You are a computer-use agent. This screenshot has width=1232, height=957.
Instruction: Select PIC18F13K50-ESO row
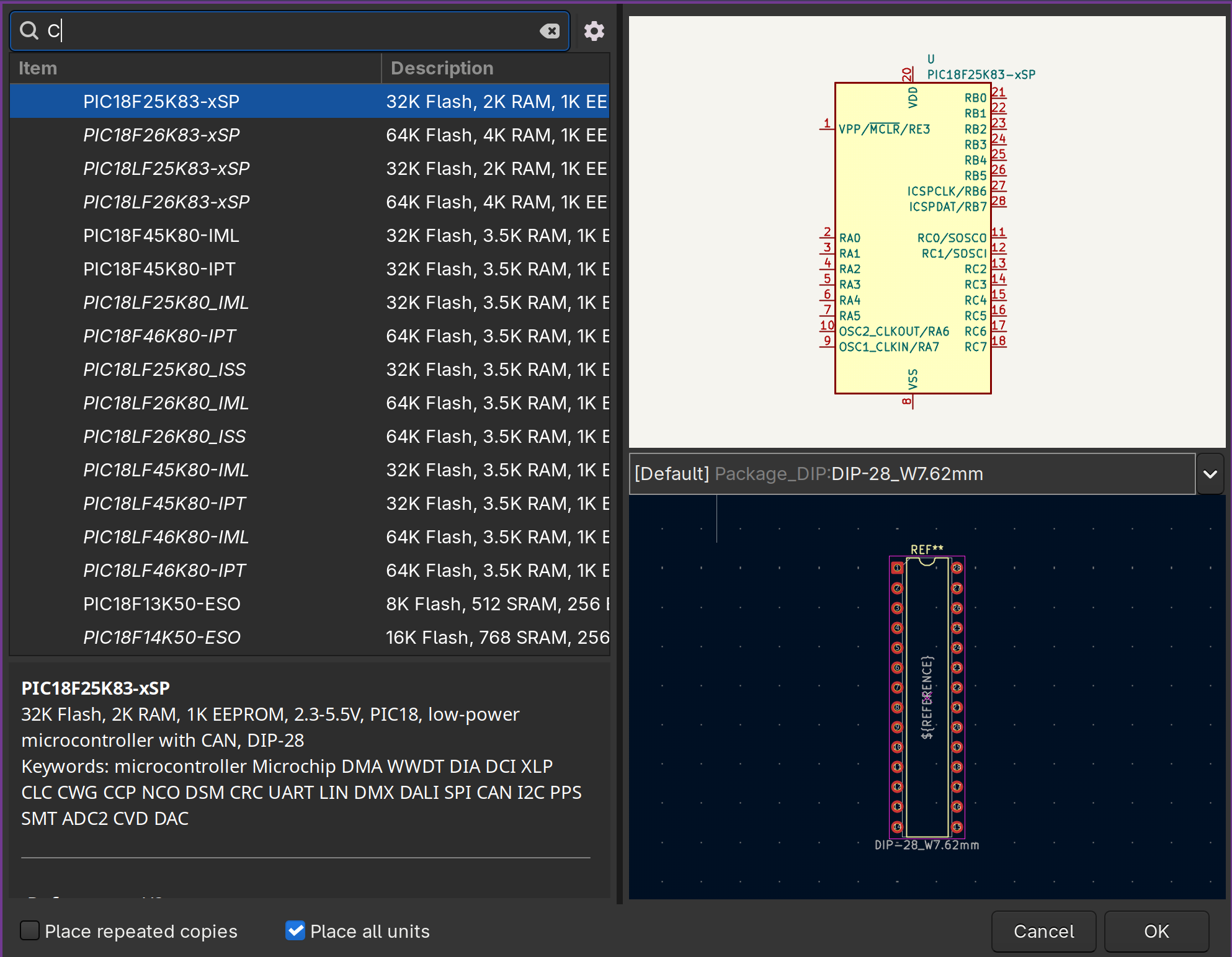[x=310, y=603]
